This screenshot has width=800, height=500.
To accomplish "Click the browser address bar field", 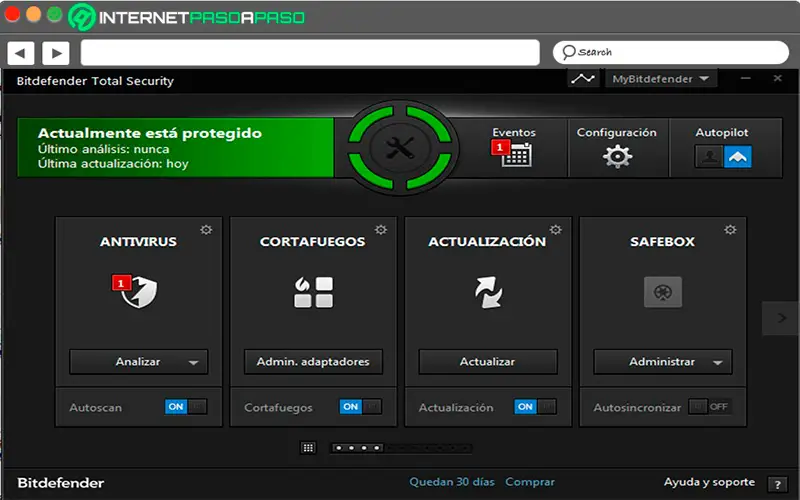I will tap(310, 53).
